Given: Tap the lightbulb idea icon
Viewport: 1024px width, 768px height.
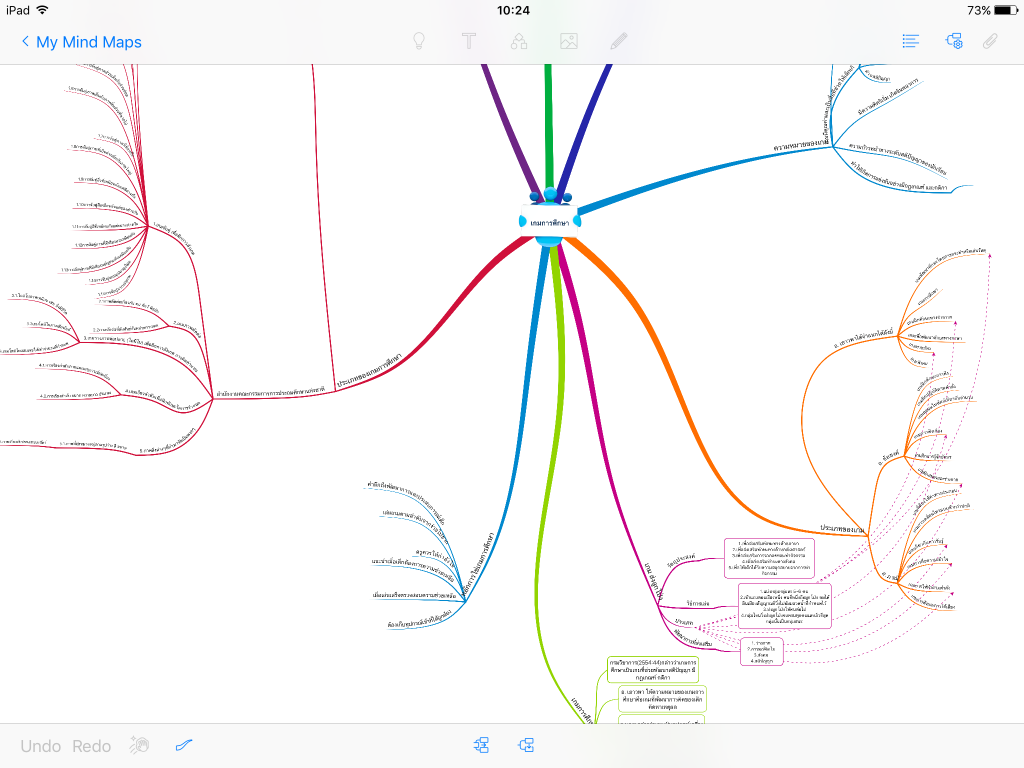Looking at the screenshot, I should pos(419,42).
